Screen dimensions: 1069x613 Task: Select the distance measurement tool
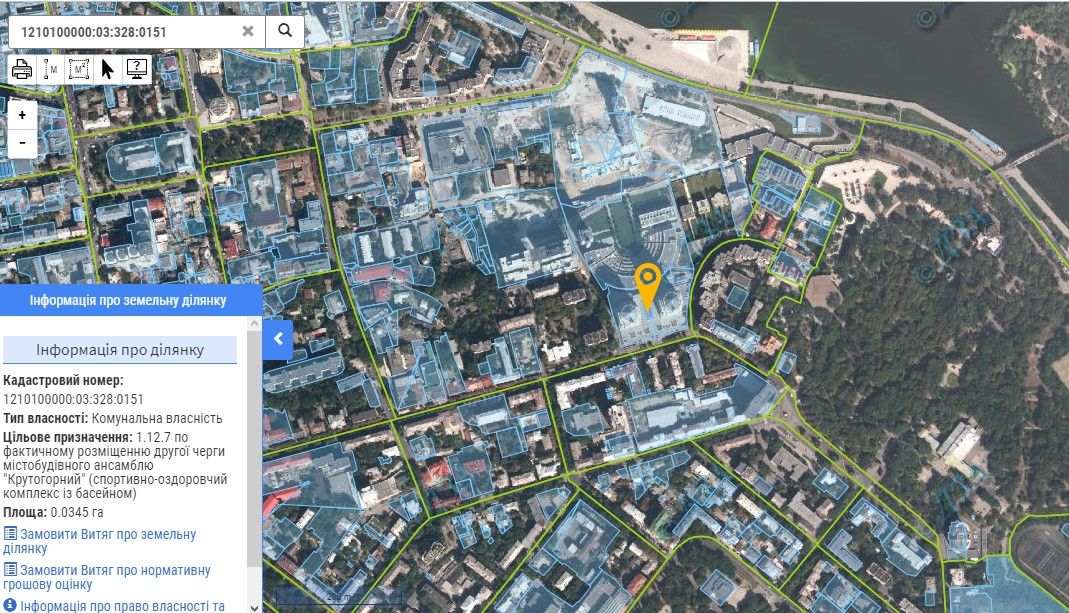(x=51, y=69)
